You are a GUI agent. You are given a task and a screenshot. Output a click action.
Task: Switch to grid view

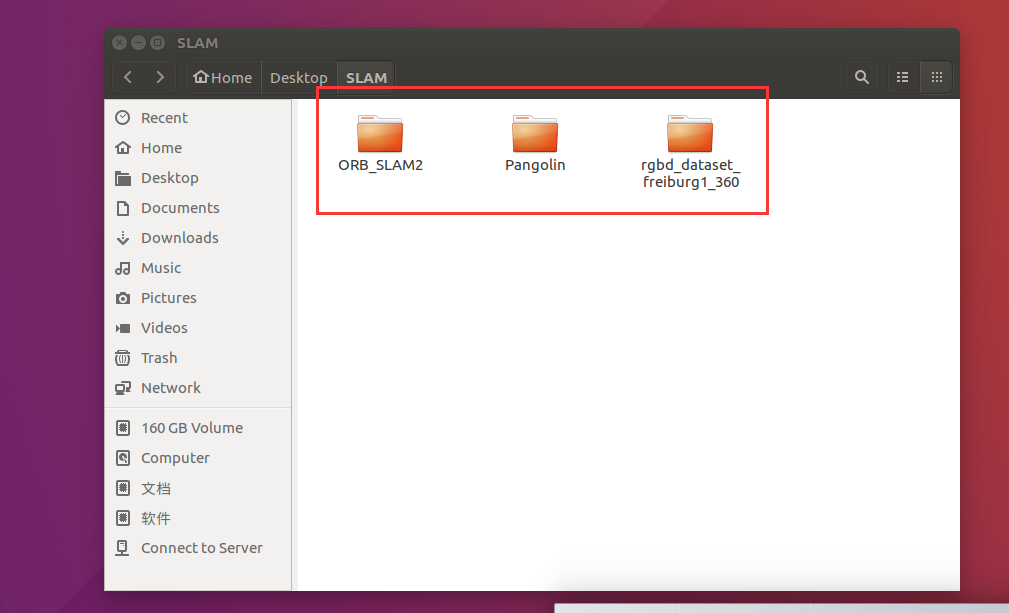[936, 77]
